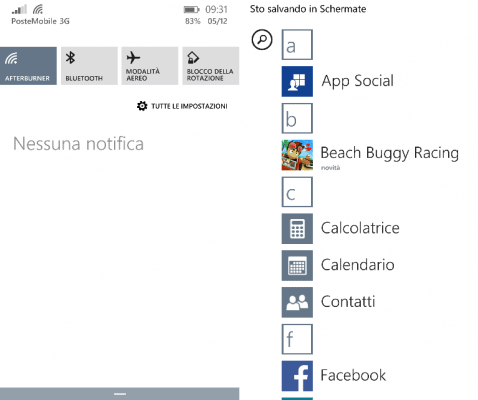Toggle the AFTERBURNER Wi-Fi quick action
The image size is (478, 400).
point(28,66)
